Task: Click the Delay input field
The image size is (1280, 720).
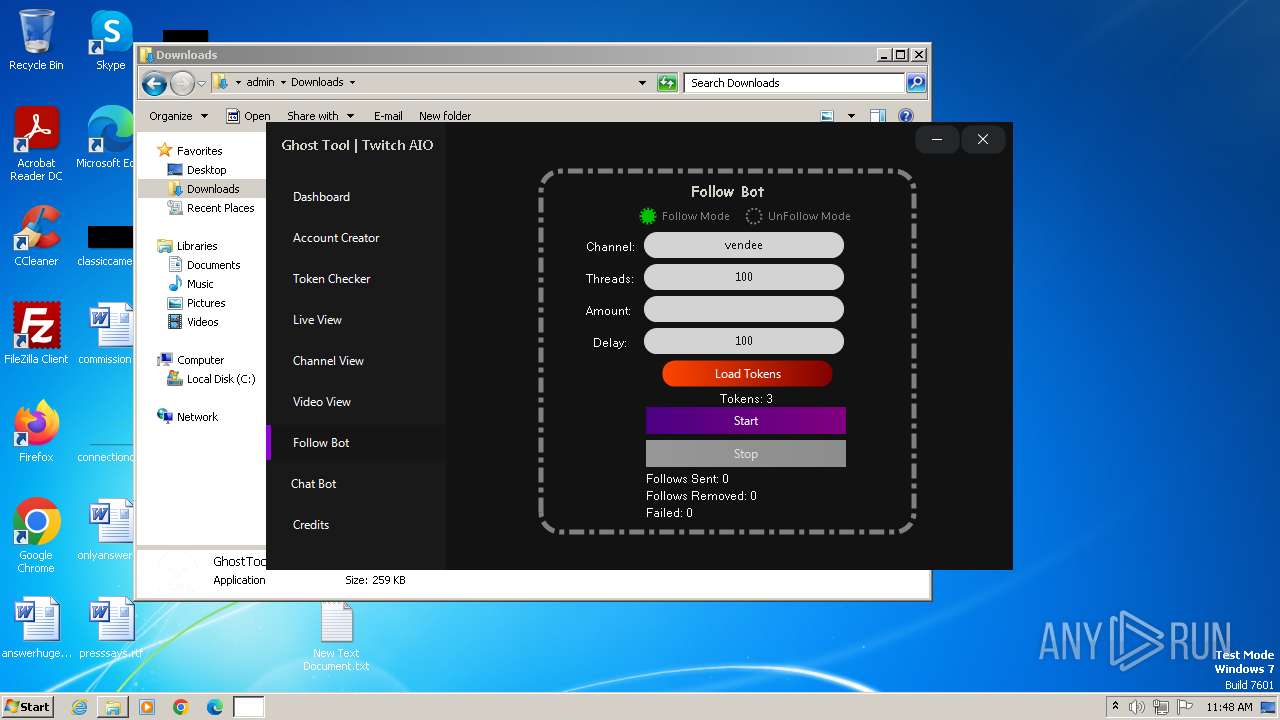Action: (x=744, y=341)
